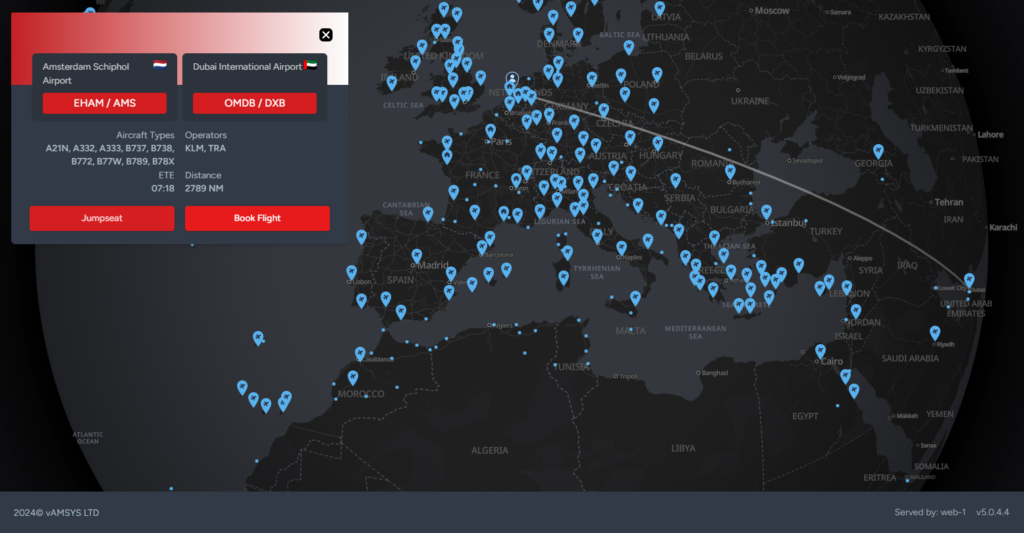Image resolution: width=1024 pixels, height=533 pixels.
Task: Select the marker above the Serbia label
Action: tap(675, 180)
